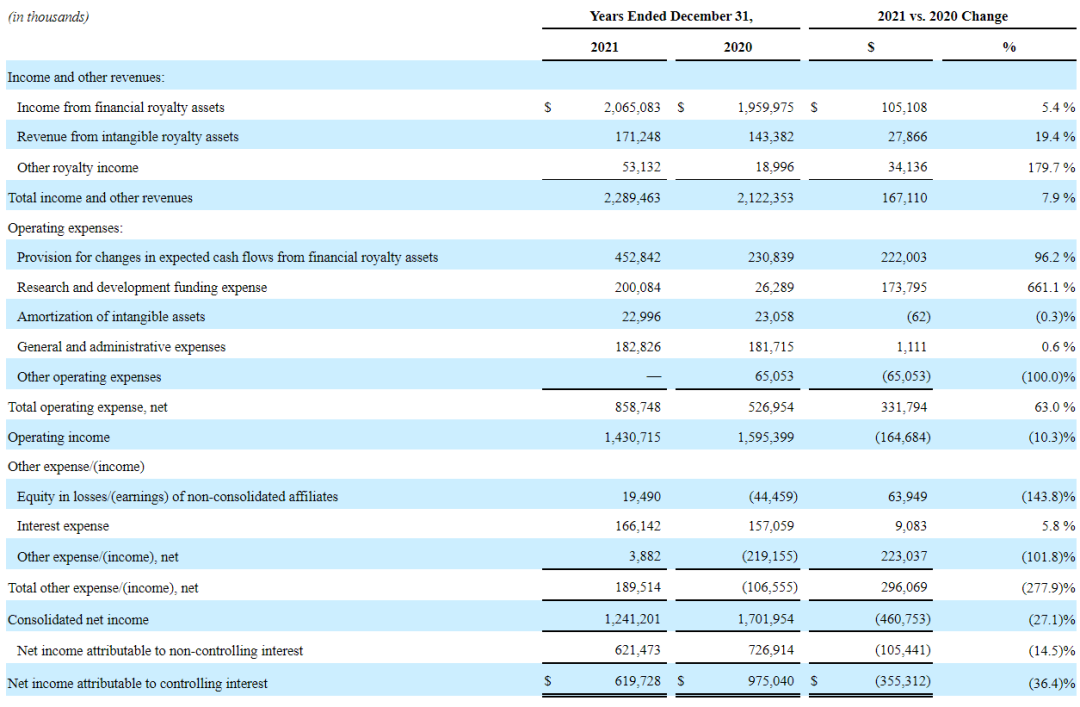Select 'Total other expense/(income), net' label
Screen dimensions: 1080x707
click(103, 588)
